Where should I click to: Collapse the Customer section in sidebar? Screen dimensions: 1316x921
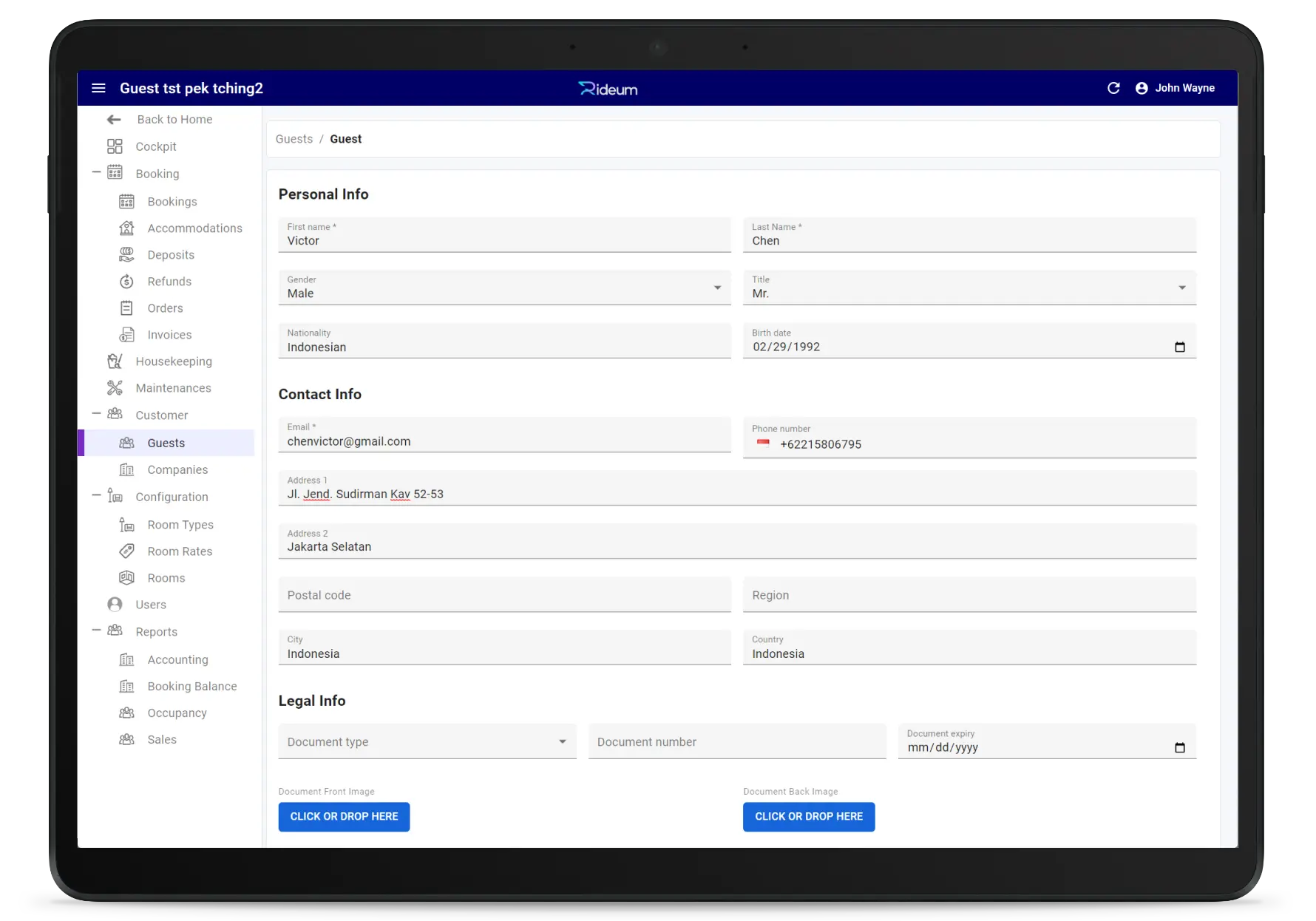(x=96, y=415)
